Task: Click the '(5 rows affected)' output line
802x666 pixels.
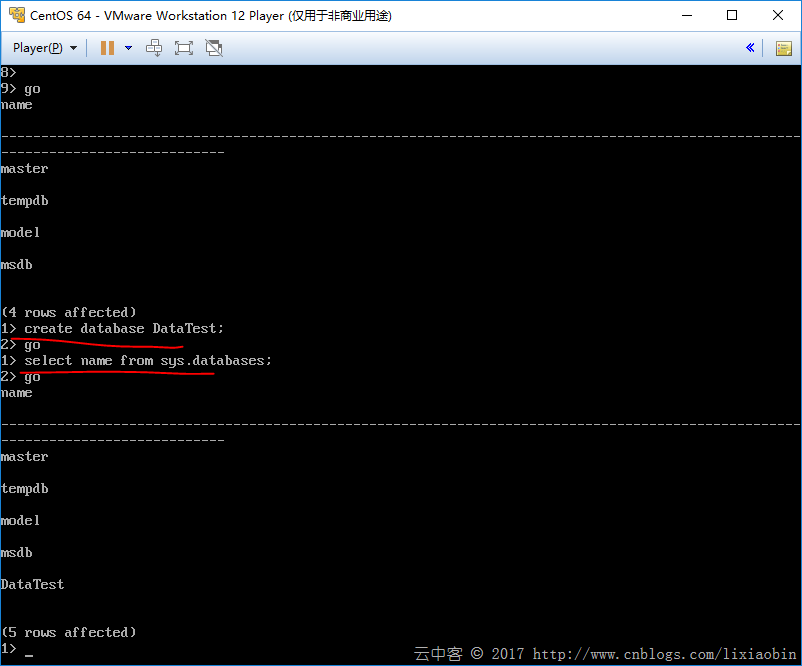Action: point(69,632)
